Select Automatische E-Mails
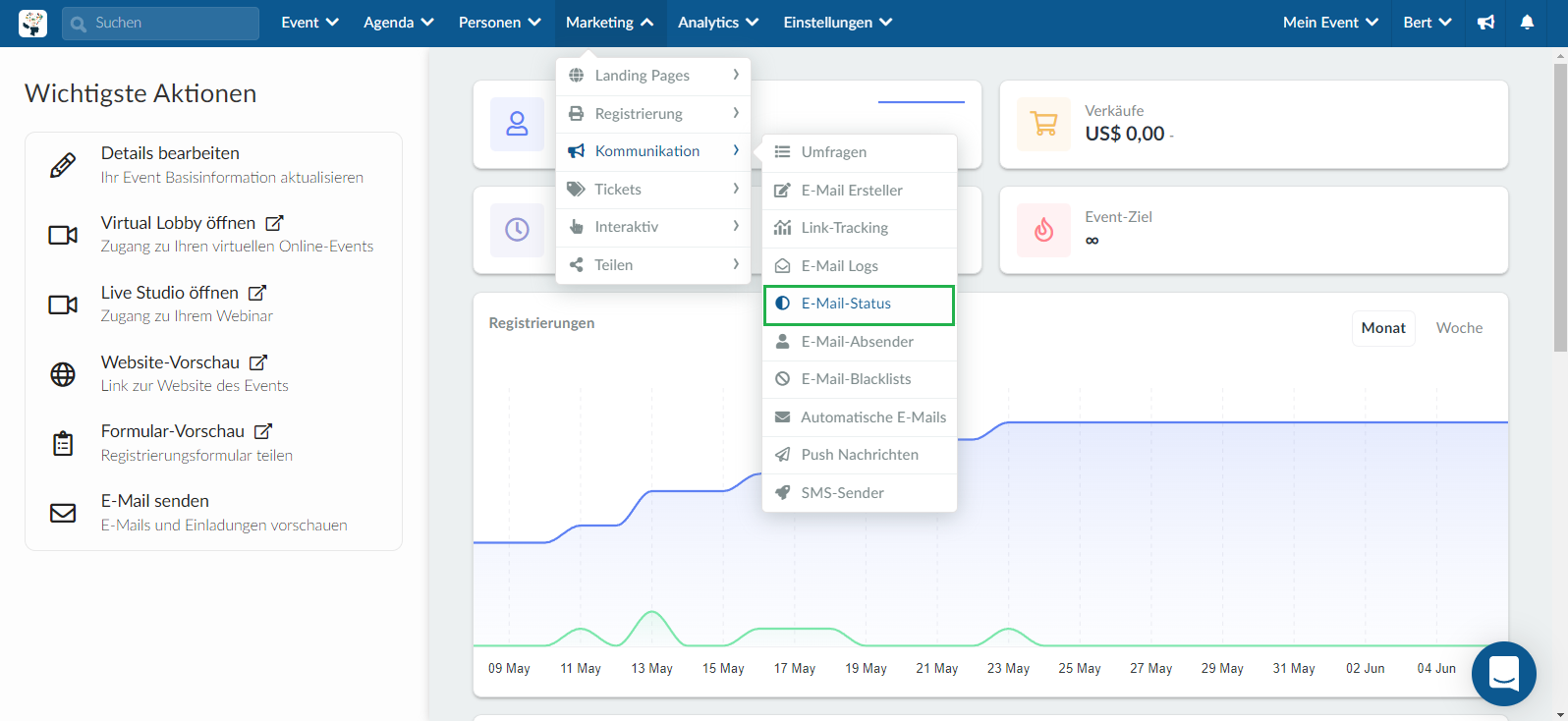 coord(860,417)
